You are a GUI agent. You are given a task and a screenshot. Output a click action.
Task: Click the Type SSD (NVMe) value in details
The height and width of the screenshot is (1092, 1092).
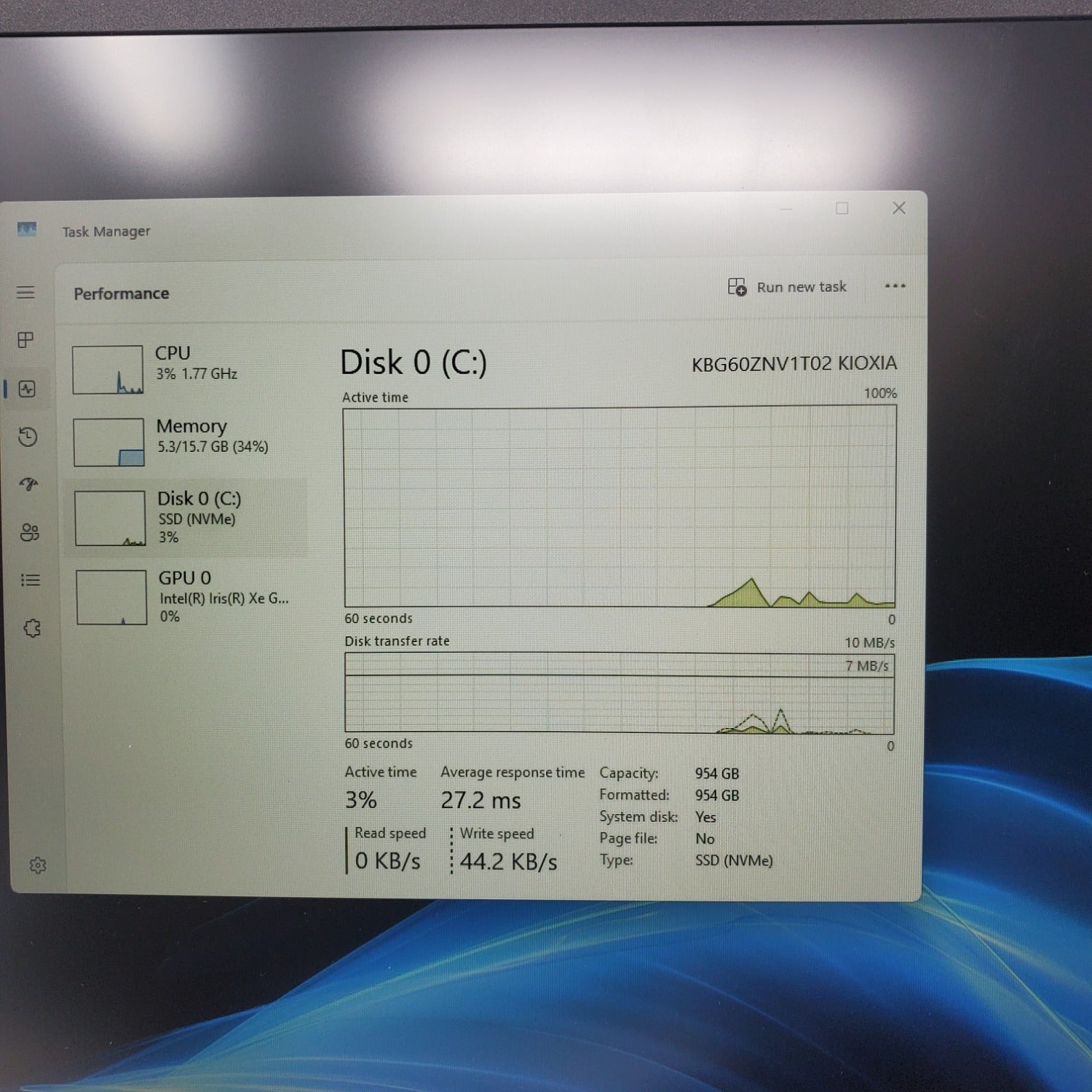(734, 860)
